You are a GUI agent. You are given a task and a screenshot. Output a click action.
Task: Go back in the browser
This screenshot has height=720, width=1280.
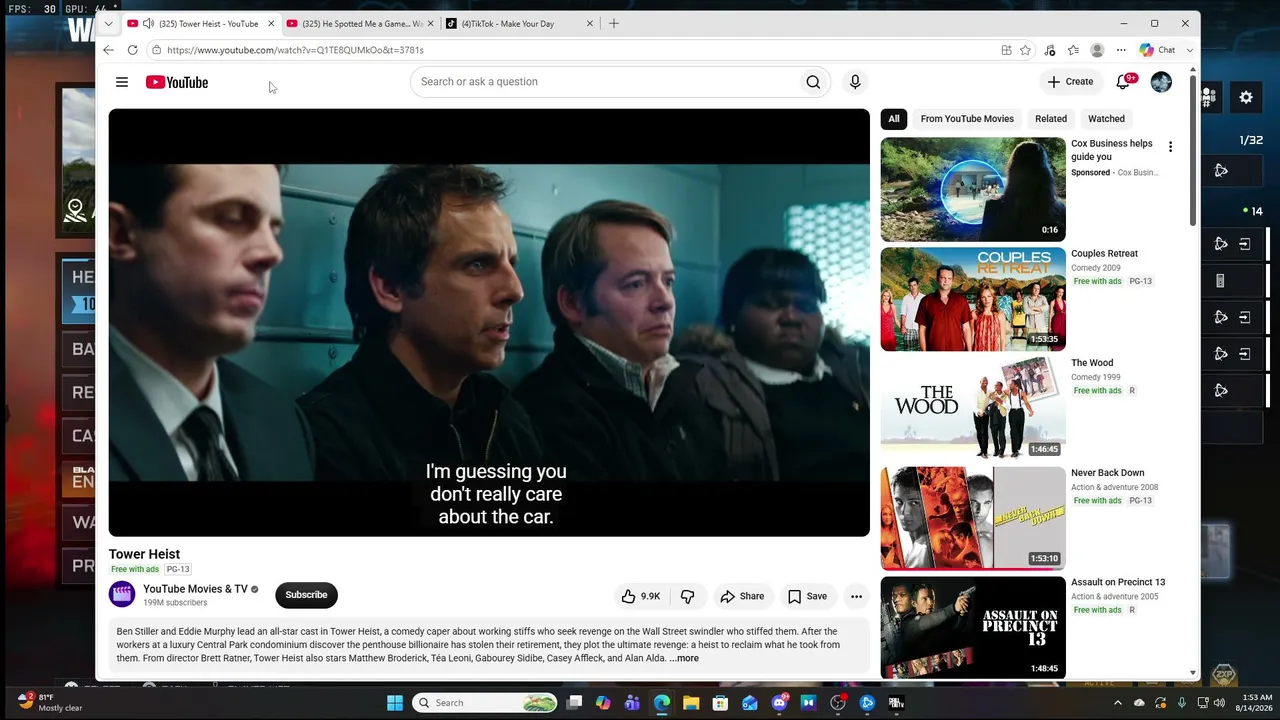pos(108,50)
